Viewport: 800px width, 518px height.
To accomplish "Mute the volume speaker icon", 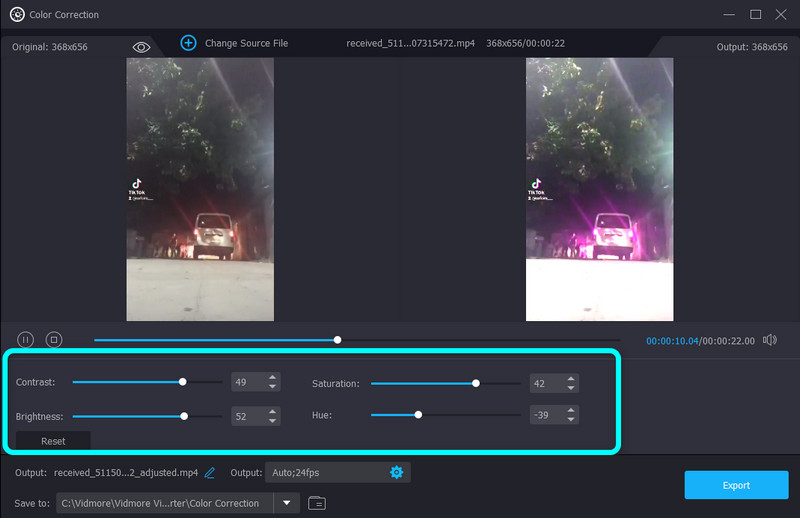I will tap(769, 340).
